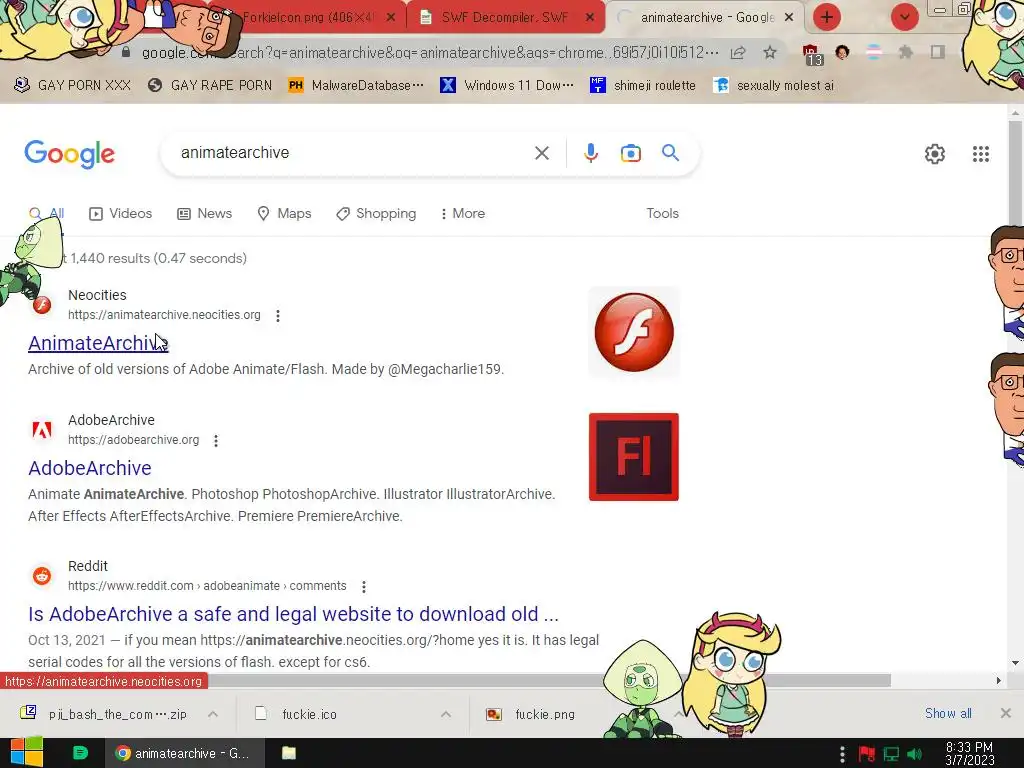Open new tab with plus button
The image size is (1024, 768).
click(827, 17)
